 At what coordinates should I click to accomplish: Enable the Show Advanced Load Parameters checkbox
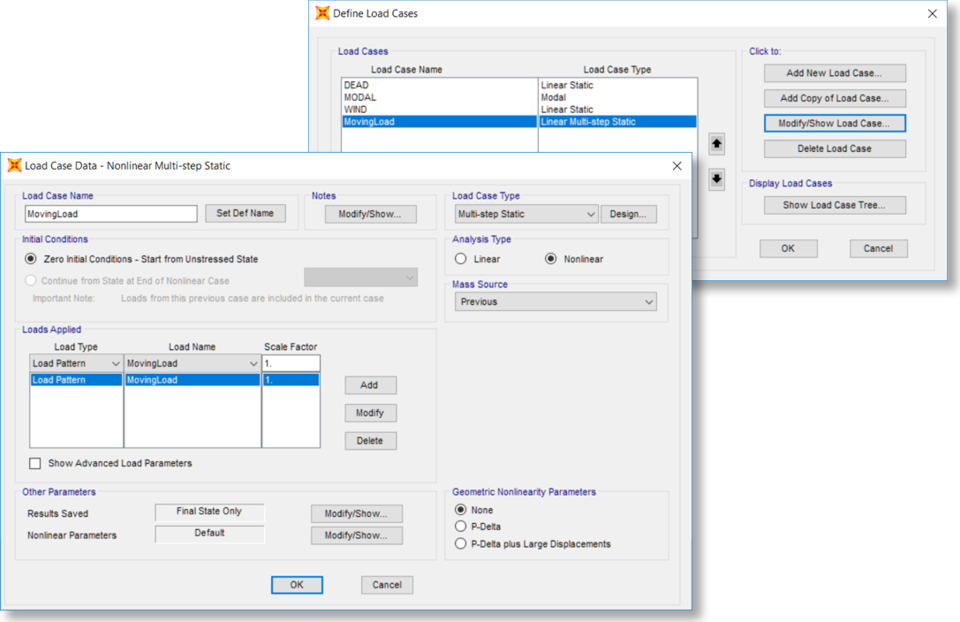(x=36, y=463)
